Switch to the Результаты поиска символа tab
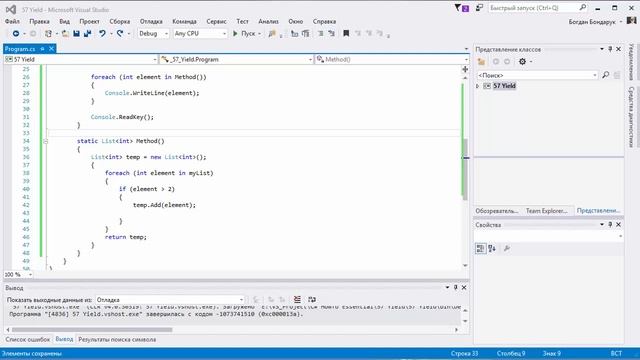This screenshot has height=360, width=640. (117, 340)
